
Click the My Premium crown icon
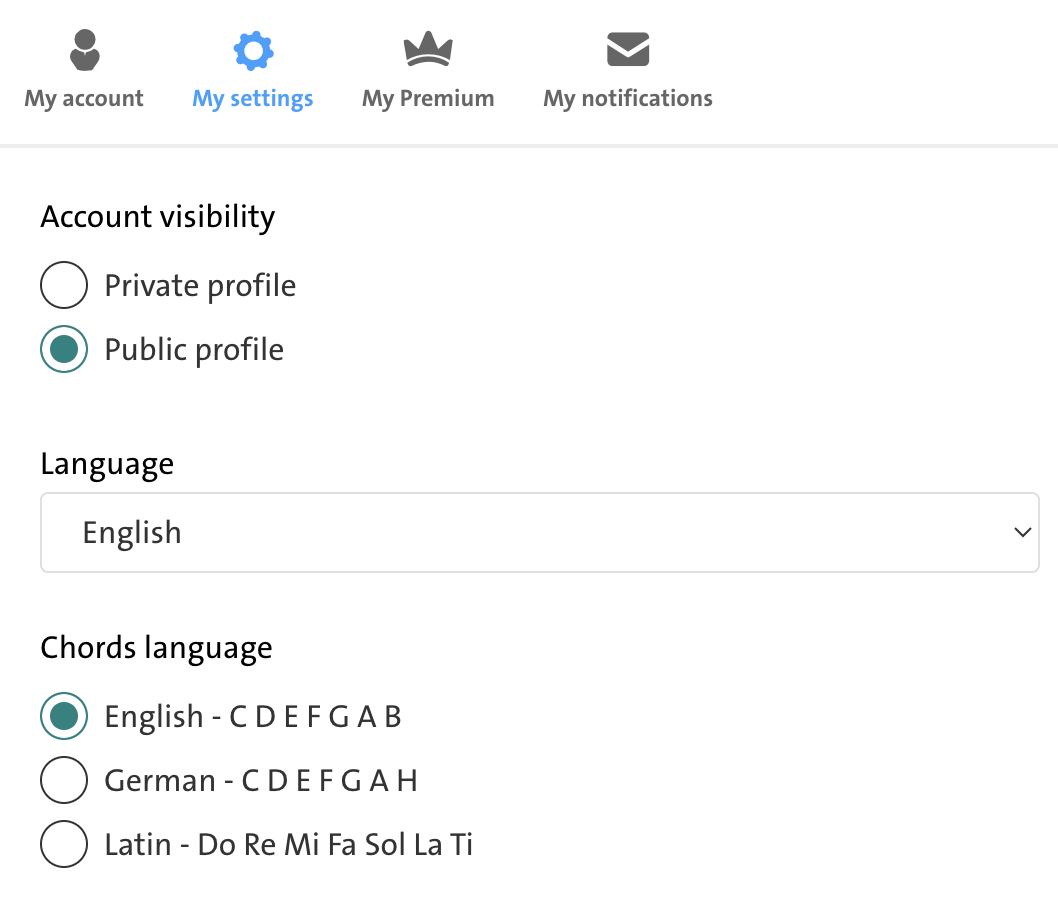(428, 49)
